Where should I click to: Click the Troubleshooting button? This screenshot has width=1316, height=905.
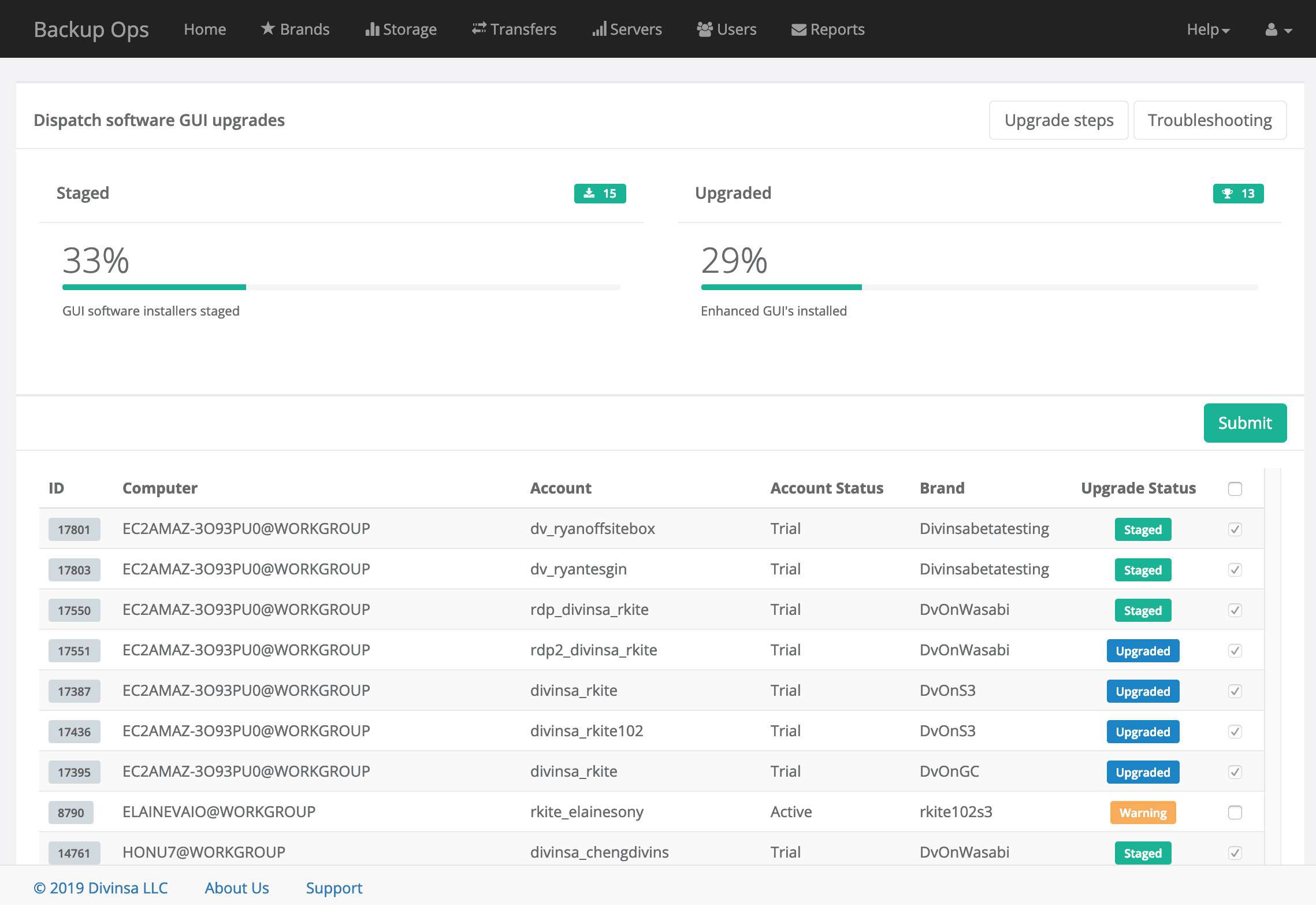click(x=1210, y=120)
